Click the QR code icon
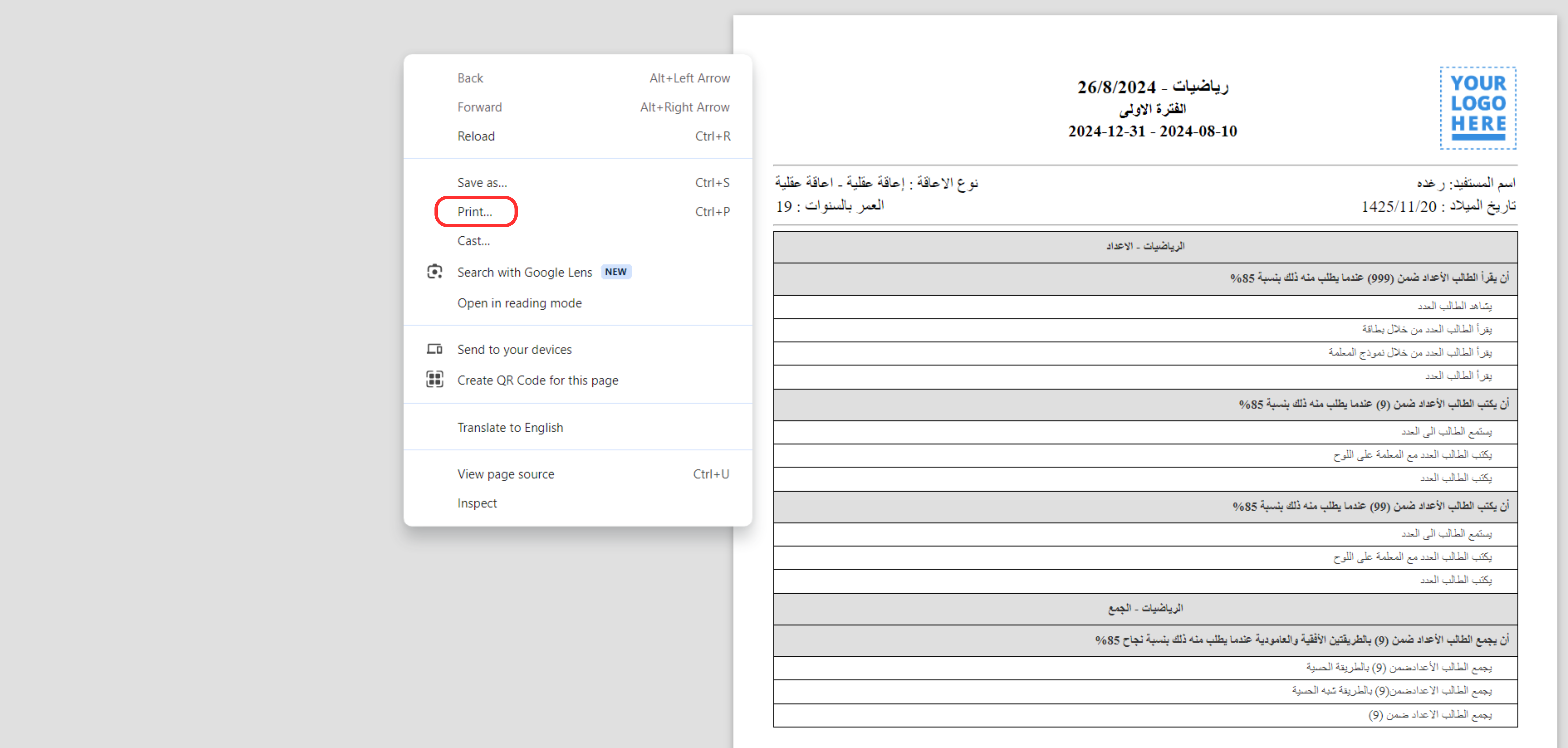Image resolution: width=1568 pixels, height=748 pixels. [434, 379]
